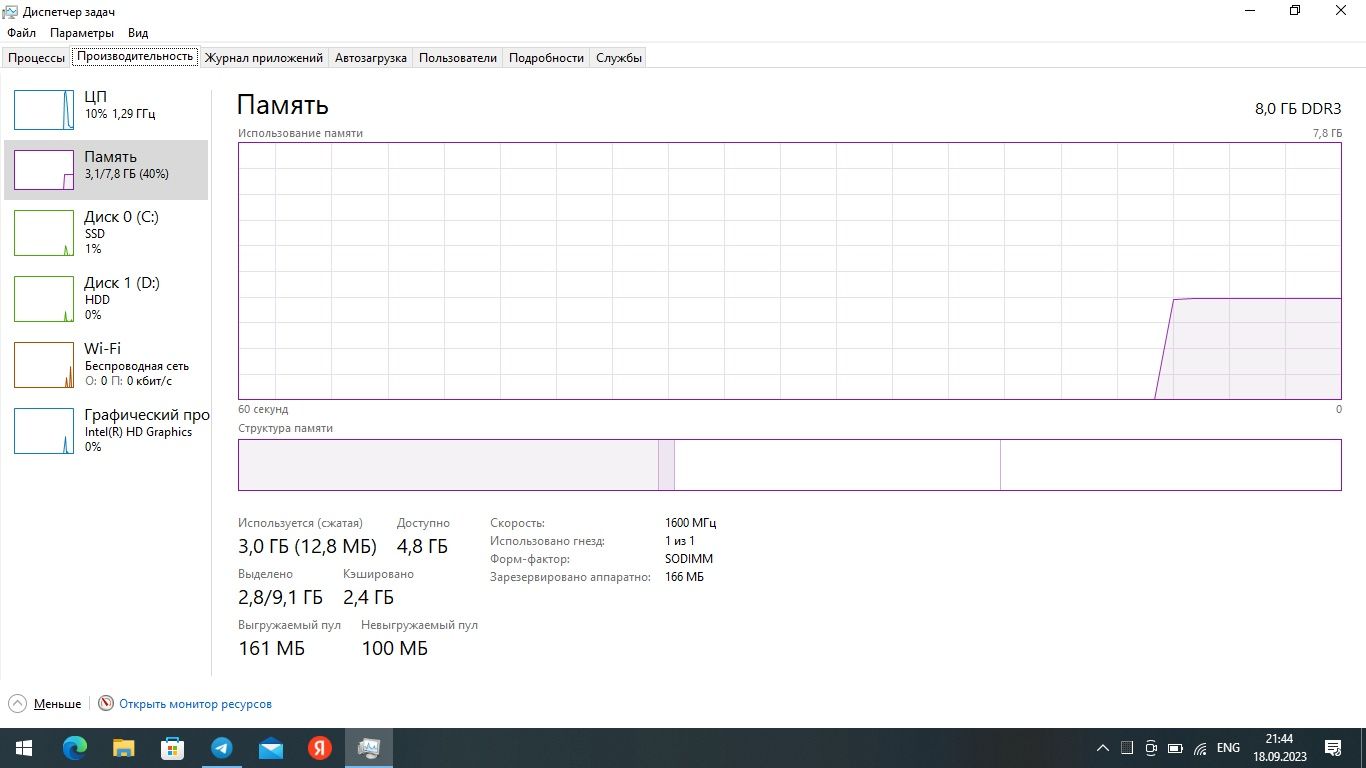Select the ЦП performance graph thumbnail

pyautogui.click(x=44, y=110)
